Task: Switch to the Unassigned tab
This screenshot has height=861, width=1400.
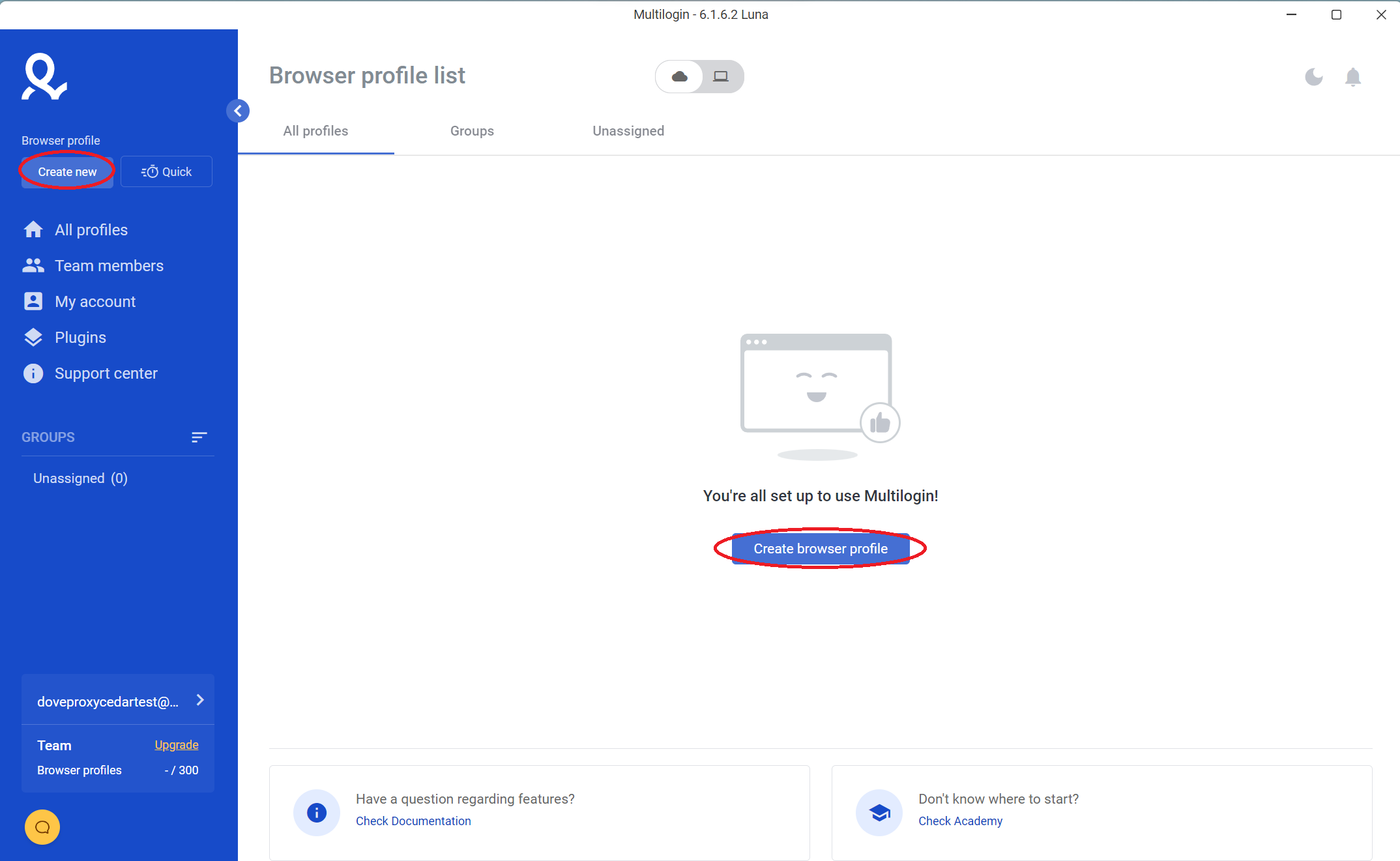Action: pyautogui.click(x=628, y=131)
